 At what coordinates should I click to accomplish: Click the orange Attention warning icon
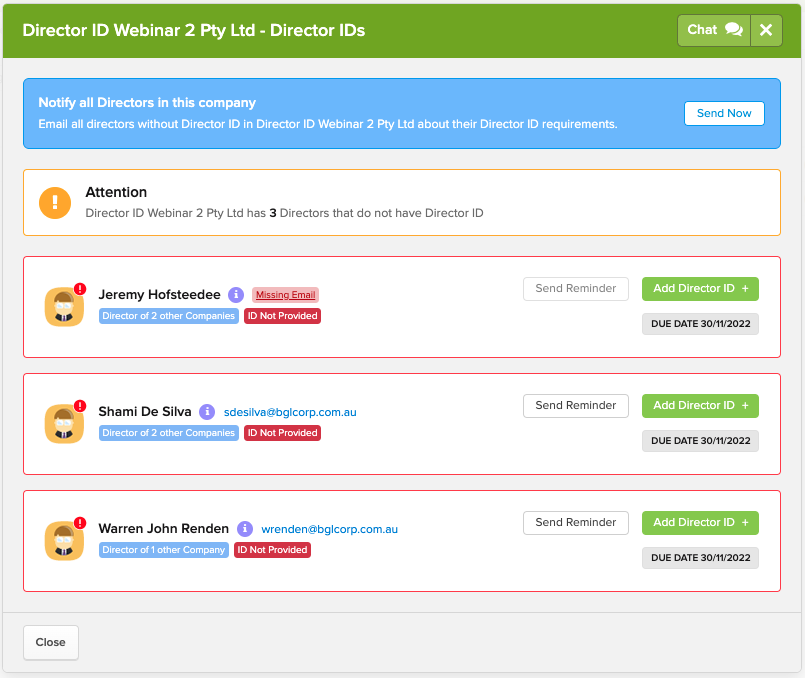pos(55,202)
